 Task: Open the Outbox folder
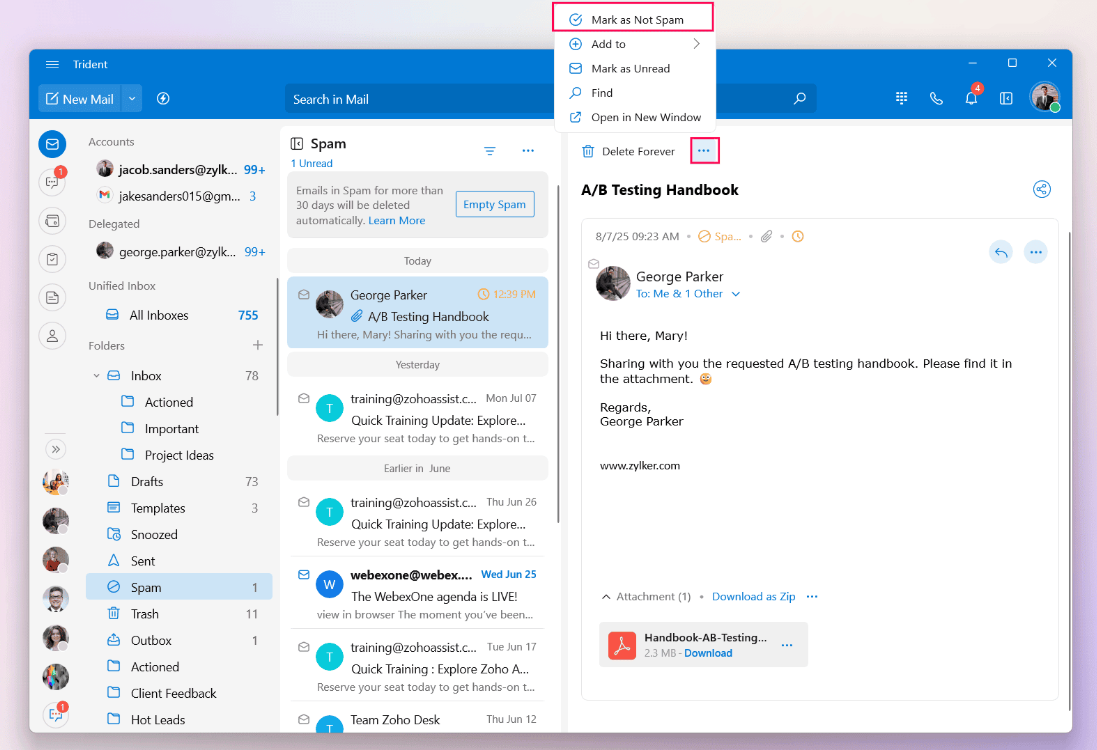(179, 641)
